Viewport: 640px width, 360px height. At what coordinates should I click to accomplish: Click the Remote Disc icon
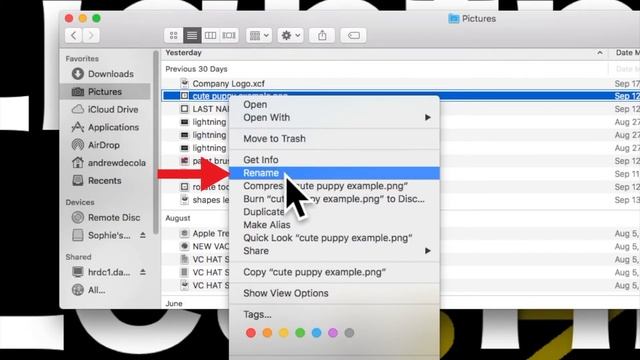tap(78, 218)
